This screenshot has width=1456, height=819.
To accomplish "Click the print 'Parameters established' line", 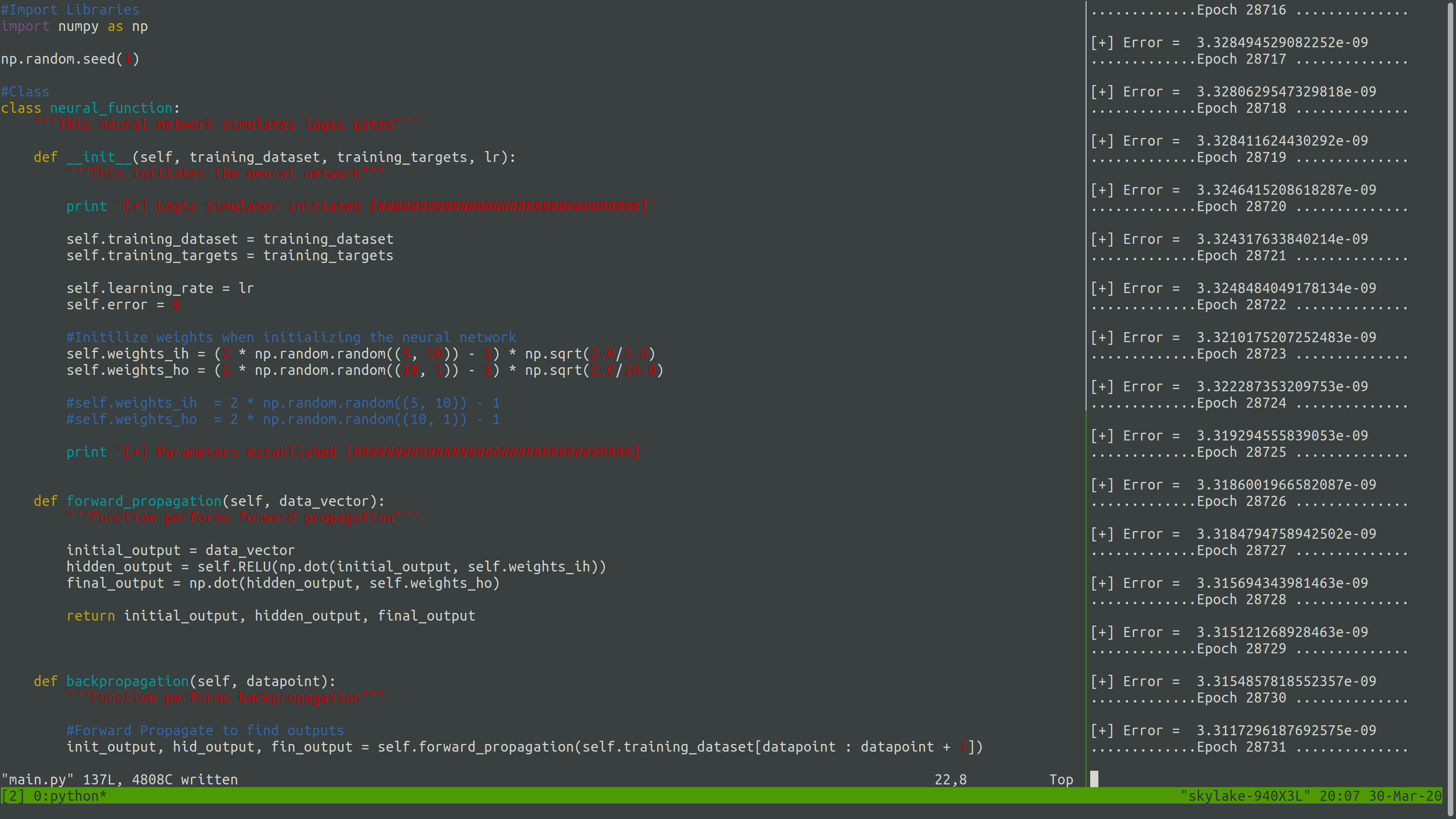I will pyautogui.click(x=357, y=452).
